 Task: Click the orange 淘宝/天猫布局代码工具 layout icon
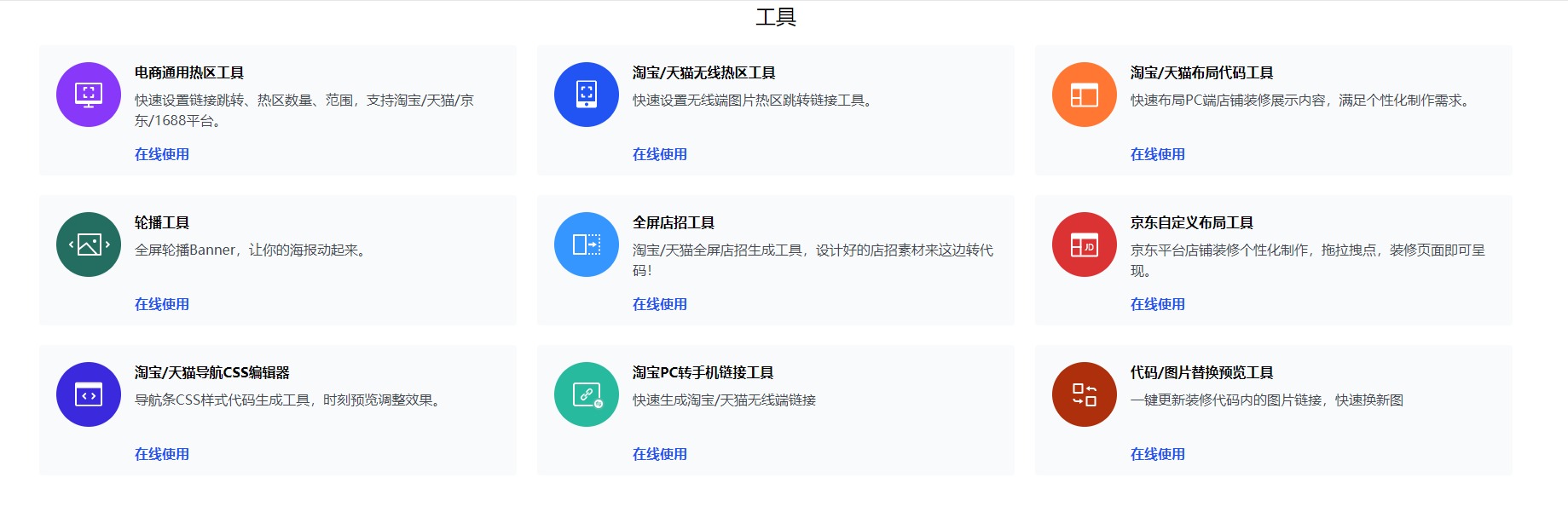(x=1085, y=95)
